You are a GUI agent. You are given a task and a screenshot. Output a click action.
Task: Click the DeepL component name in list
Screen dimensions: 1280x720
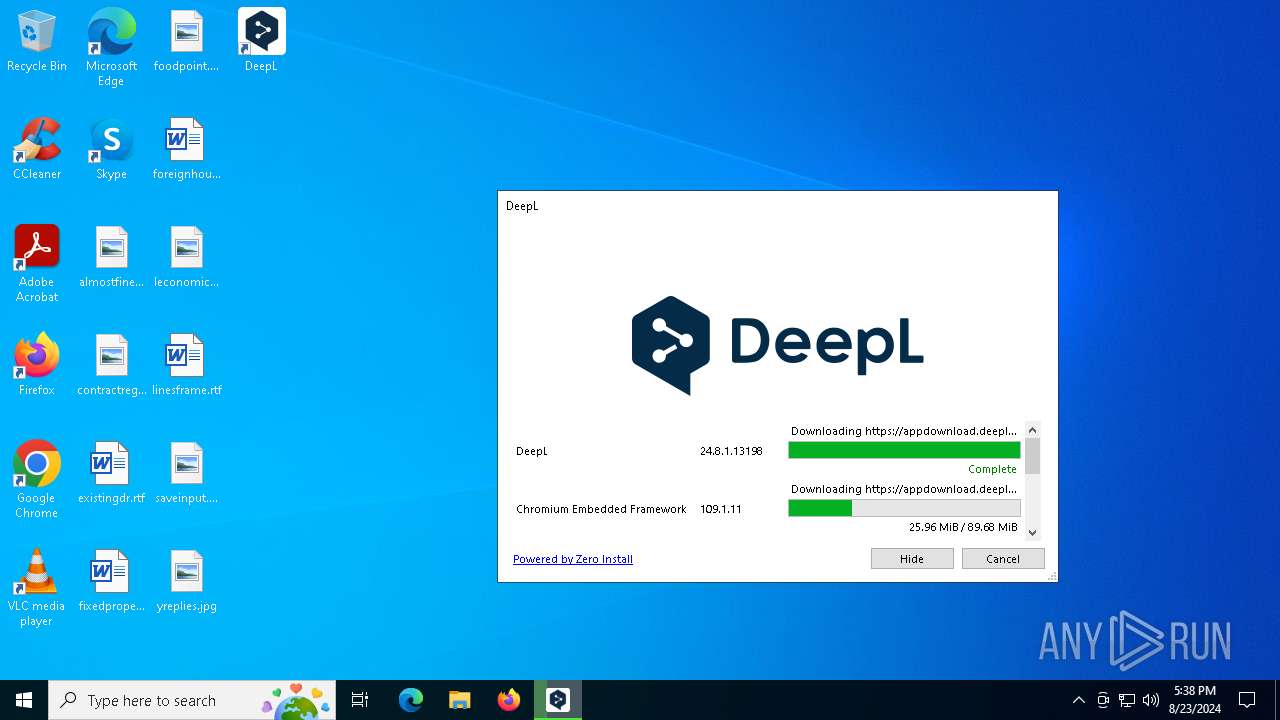532,451
